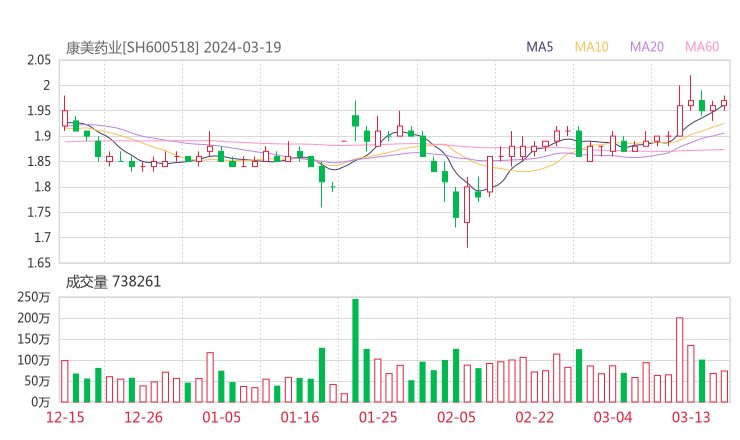Click the 50万 volume axis label
Screen dimensions: 740x440
[x=37, y=381]
